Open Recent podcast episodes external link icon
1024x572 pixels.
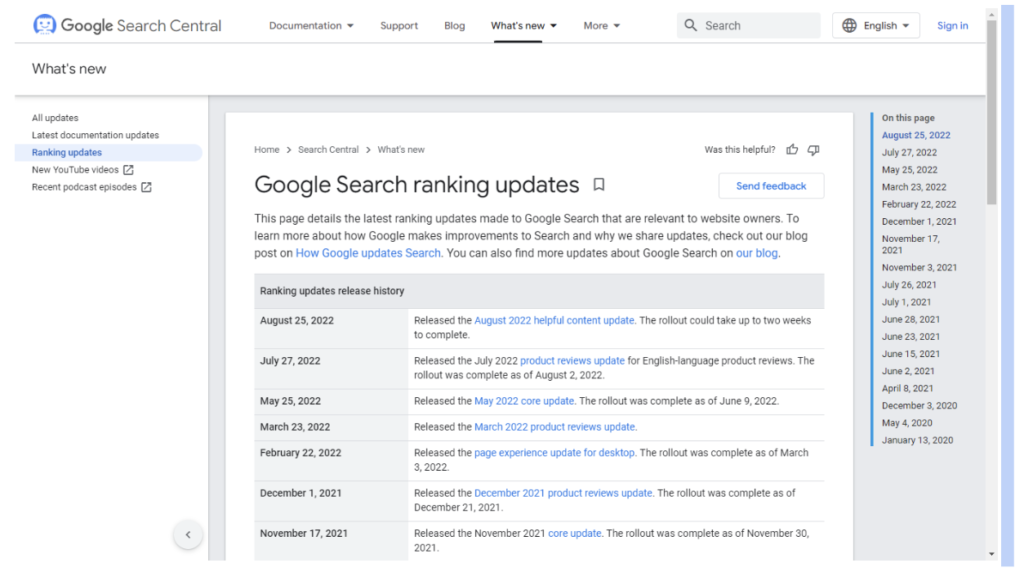click(x=146, y=187)
